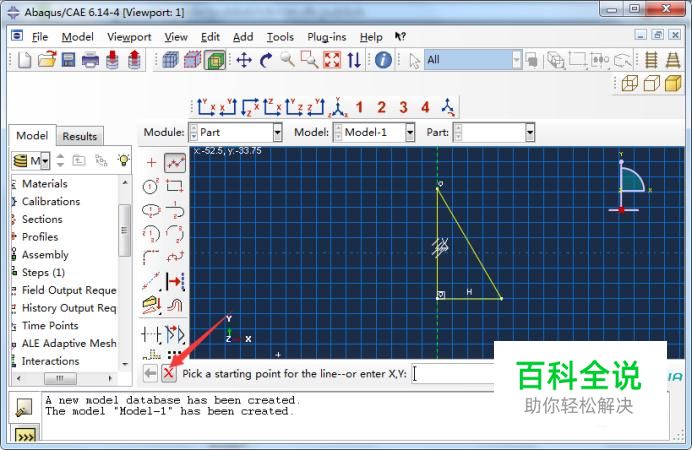The width and height of the screenshot is (692, 450).
Task: Expand the Materials tree item
Action: 45,184
